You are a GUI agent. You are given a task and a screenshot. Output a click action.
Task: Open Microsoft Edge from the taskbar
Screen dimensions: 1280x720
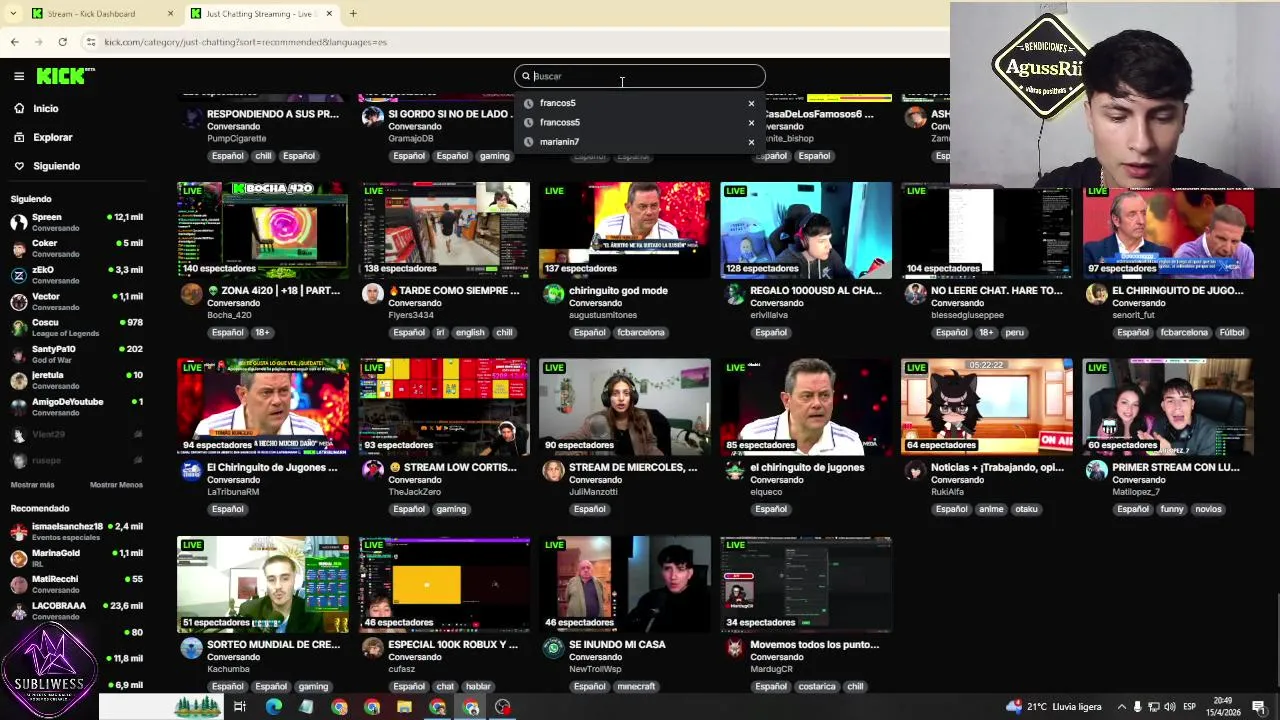273,707
